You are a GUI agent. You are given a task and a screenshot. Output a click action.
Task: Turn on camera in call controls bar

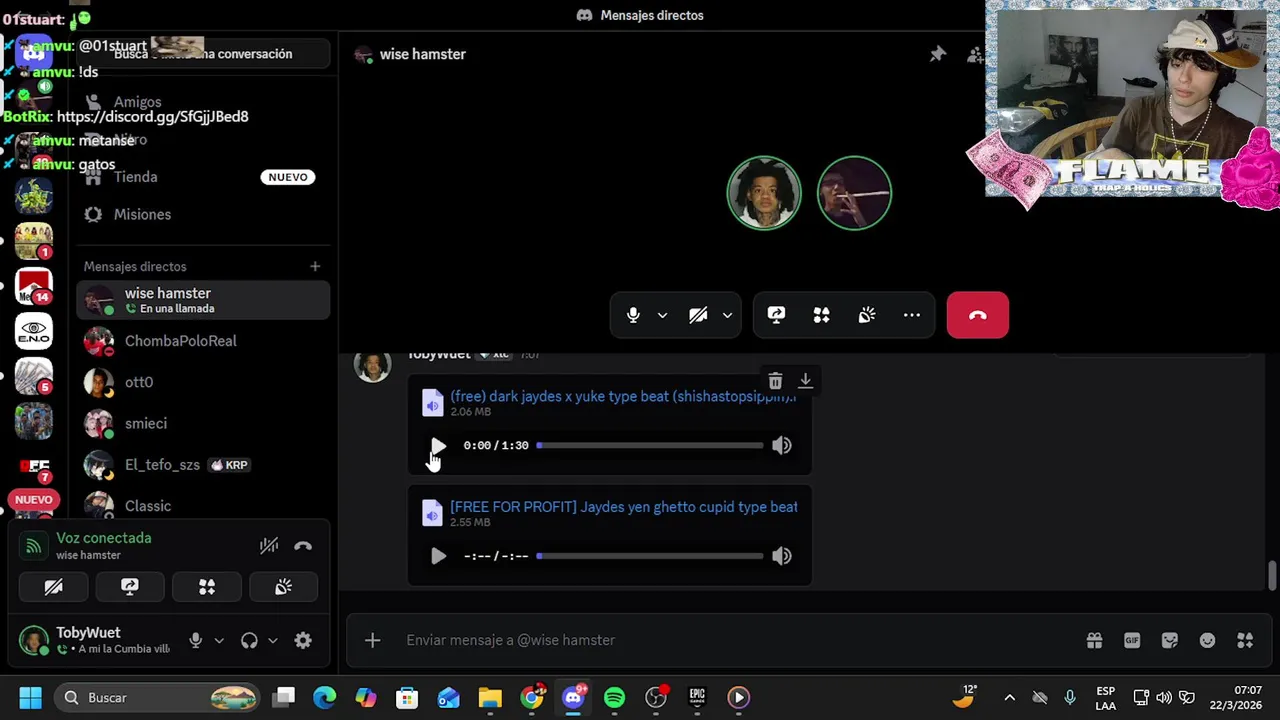698,315
